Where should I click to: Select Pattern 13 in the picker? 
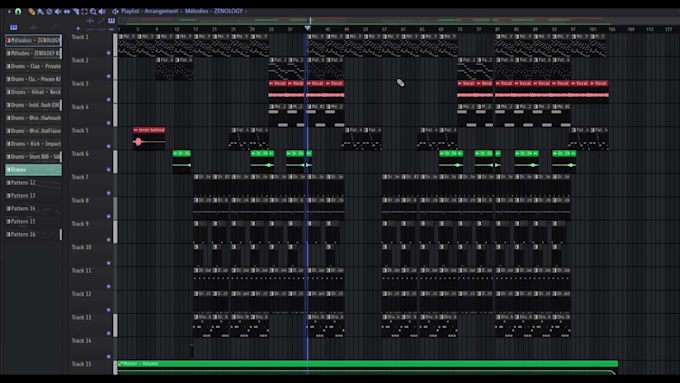pyautogui.click(x=33, y=196)
